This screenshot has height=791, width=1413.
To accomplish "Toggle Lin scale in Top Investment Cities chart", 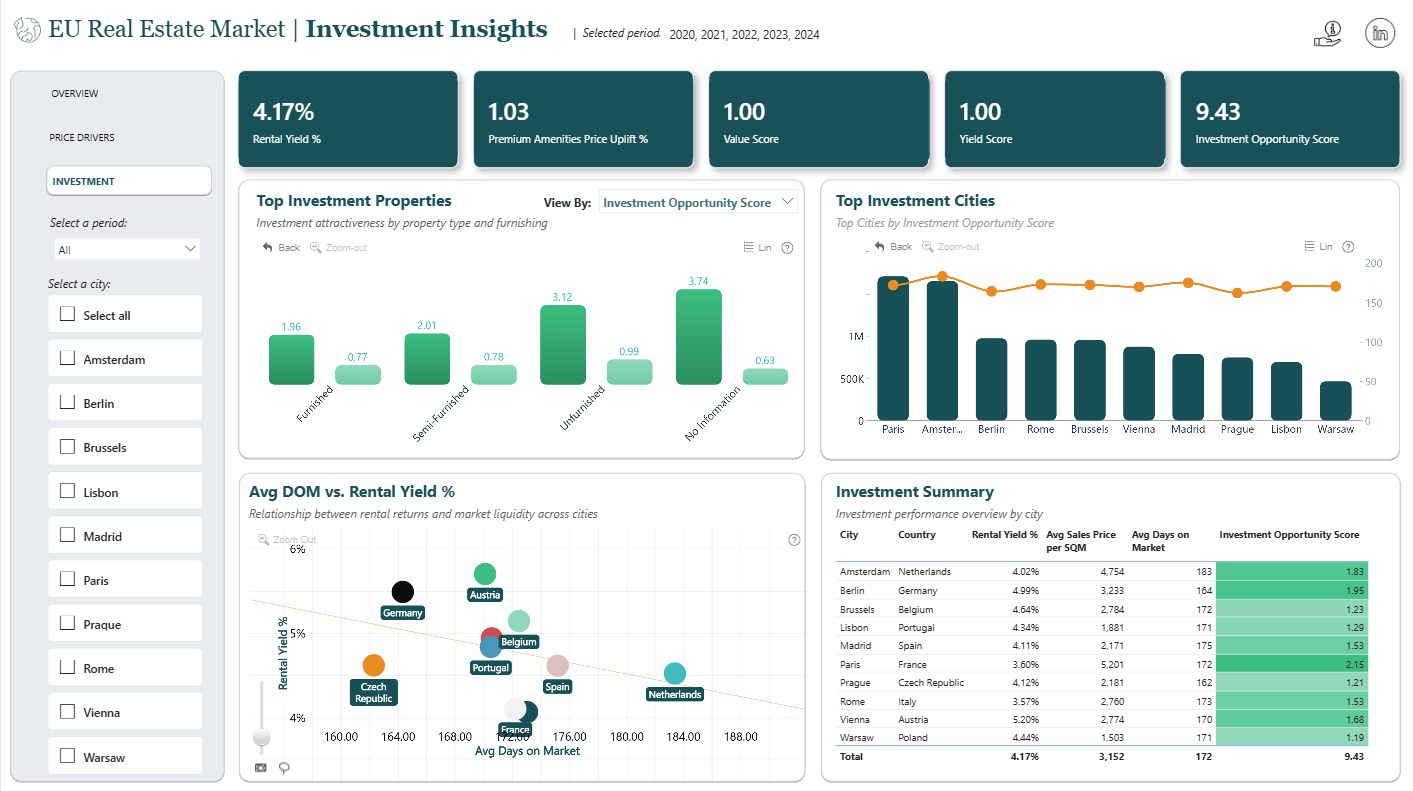I will click(x=1319, y=247).
